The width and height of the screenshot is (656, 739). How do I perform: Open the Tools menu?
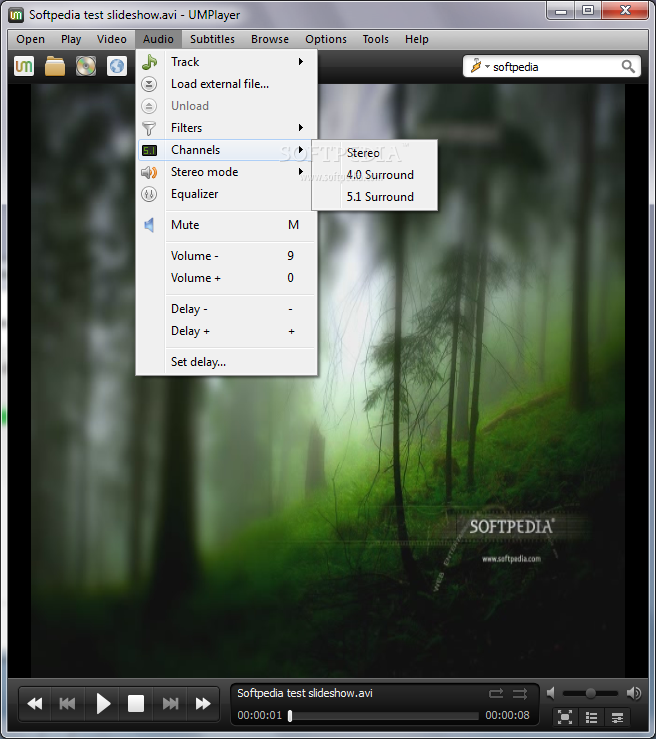tap(376, 39)
